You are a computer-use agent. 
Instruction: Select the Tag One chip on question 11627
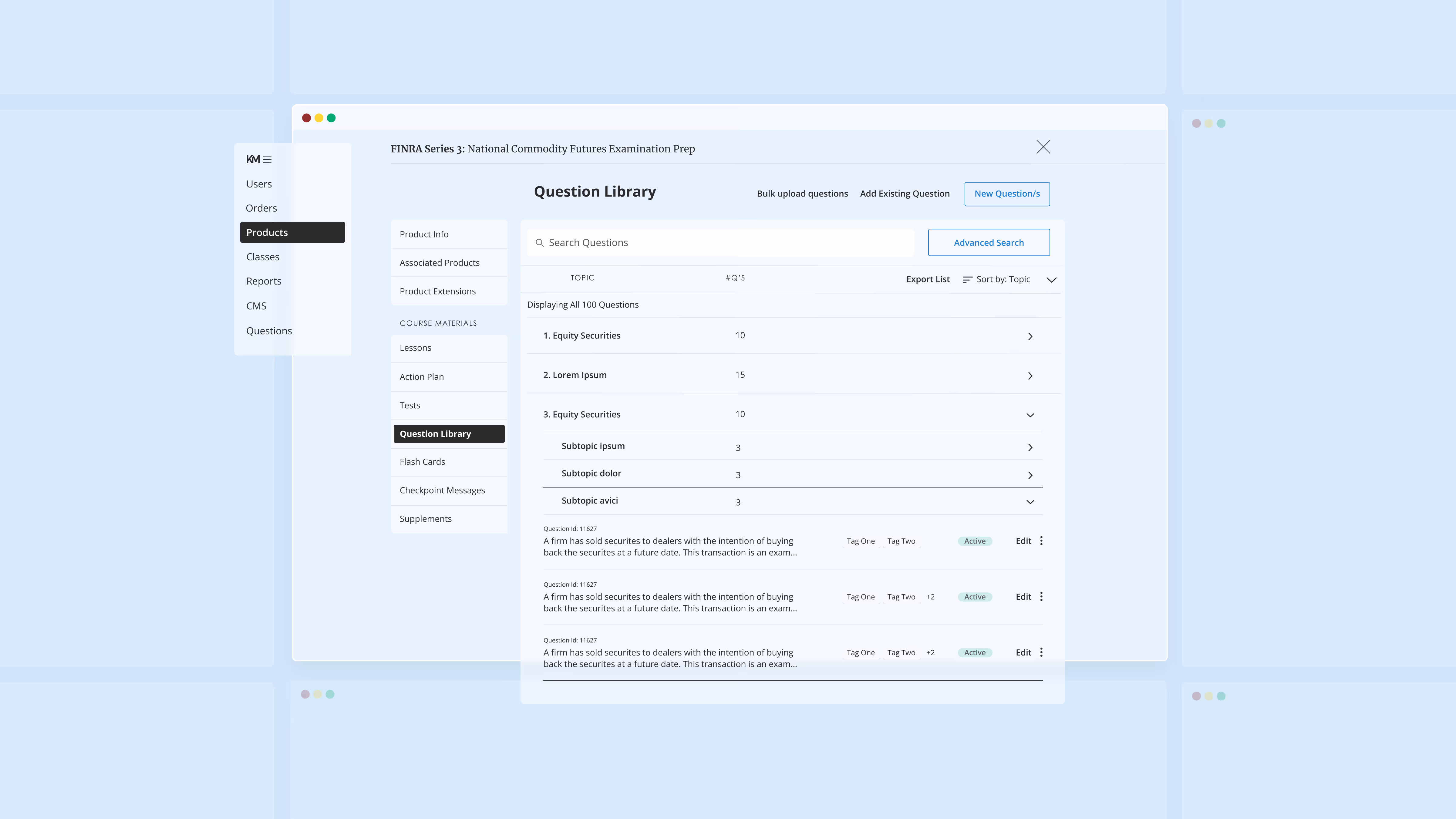[x=860, y=541]
